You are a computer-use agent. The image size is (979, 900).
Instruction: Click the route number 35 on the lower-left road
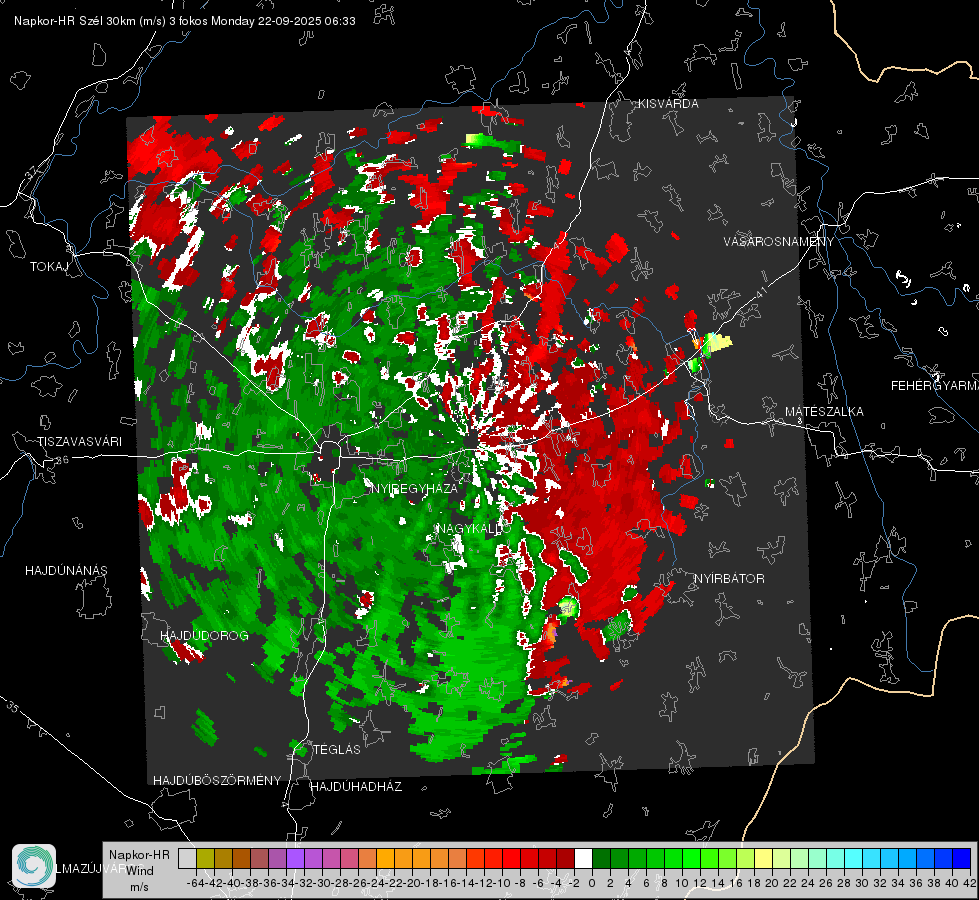12,707
